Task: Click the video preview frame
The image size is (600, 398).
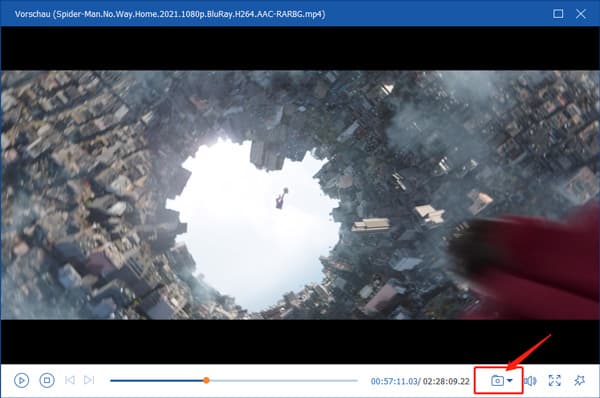Action: (300, 195)
